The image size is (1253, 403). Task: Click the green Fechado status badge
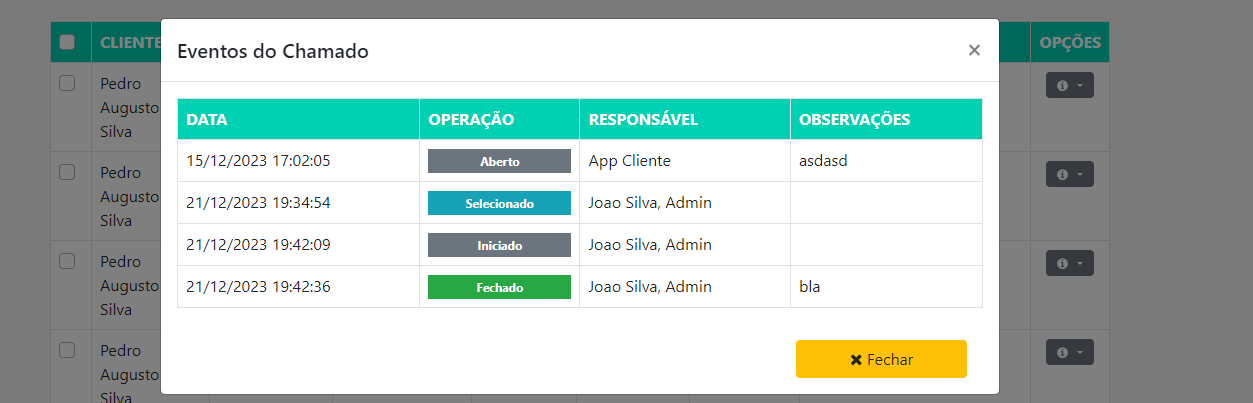pyautogui.click(x=499, y=287)
